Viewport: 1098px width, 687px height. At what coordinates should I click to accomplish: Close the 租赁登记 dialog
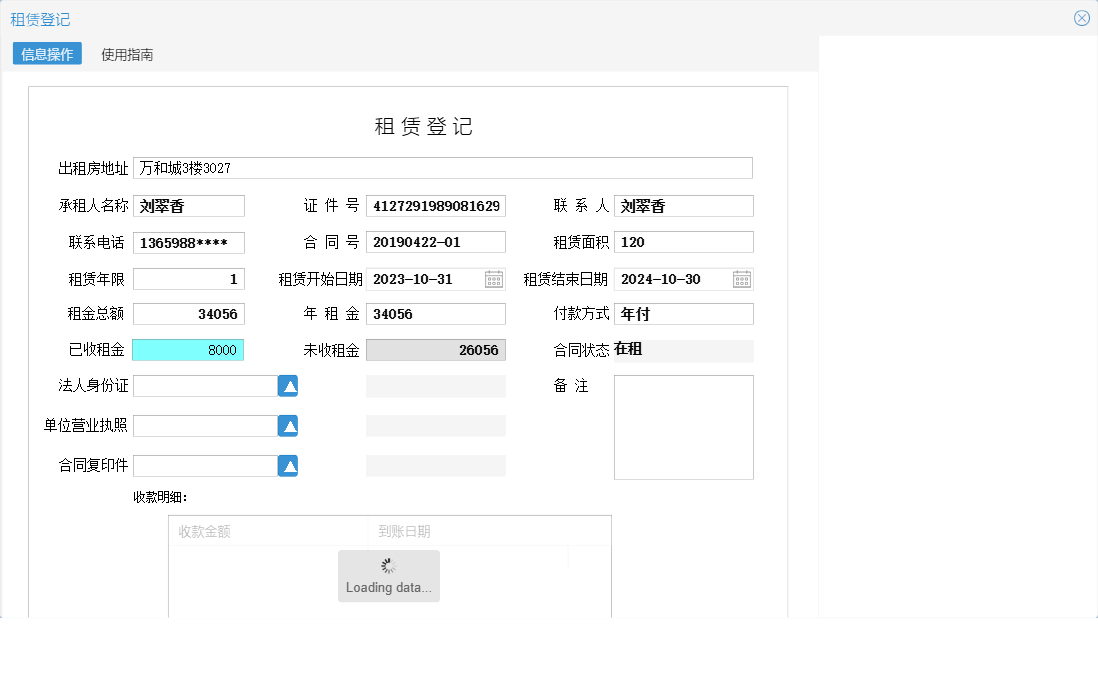pos(1082,17)
